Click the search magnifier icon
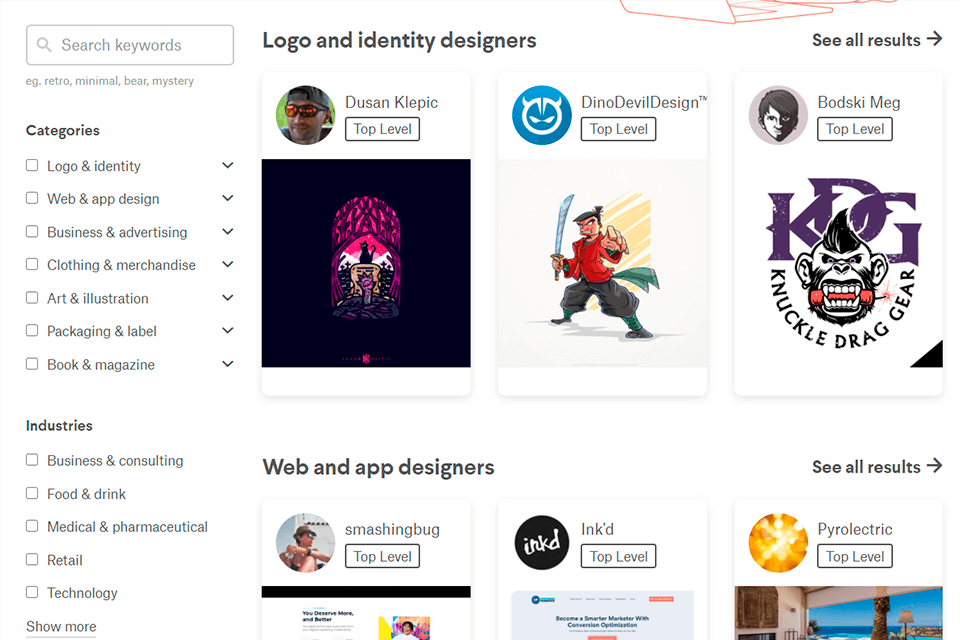 [44, 45]
